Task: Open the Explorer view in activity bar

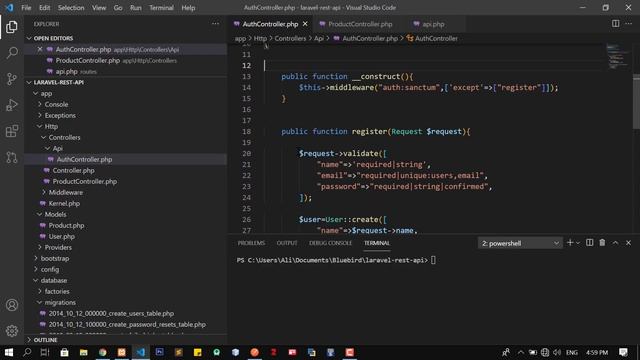Action: 12,27
